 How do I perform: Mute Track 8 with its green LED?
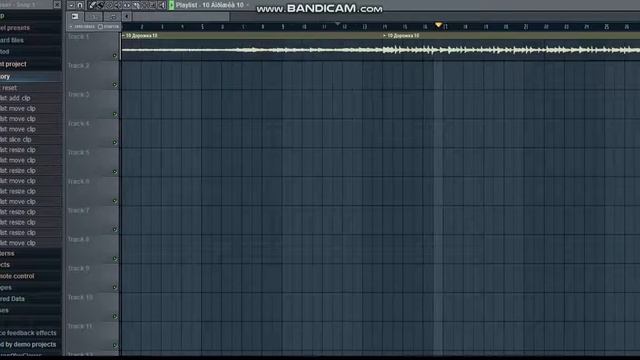coord(115,258)
